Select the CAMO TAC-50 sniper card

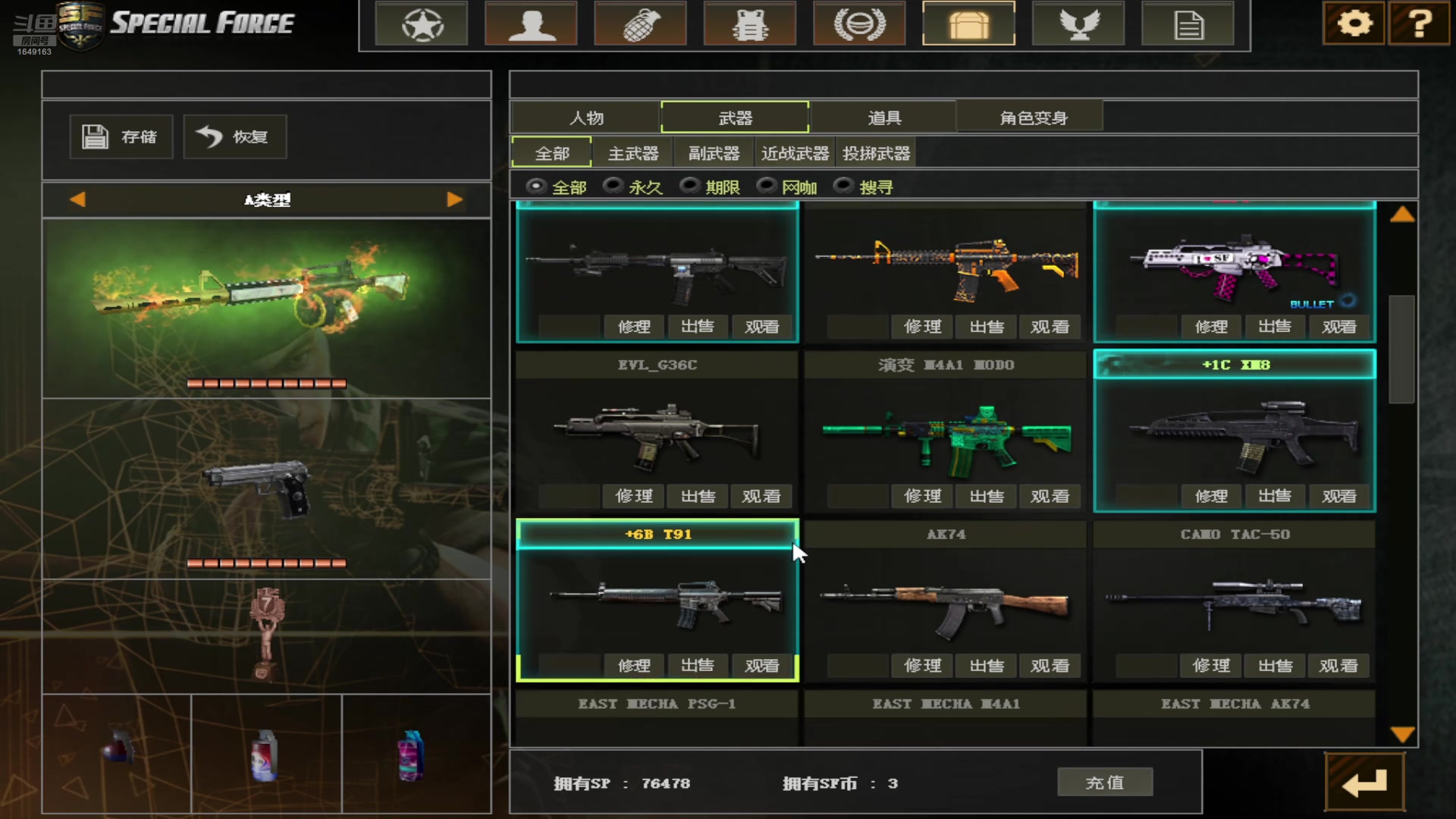1235,600
